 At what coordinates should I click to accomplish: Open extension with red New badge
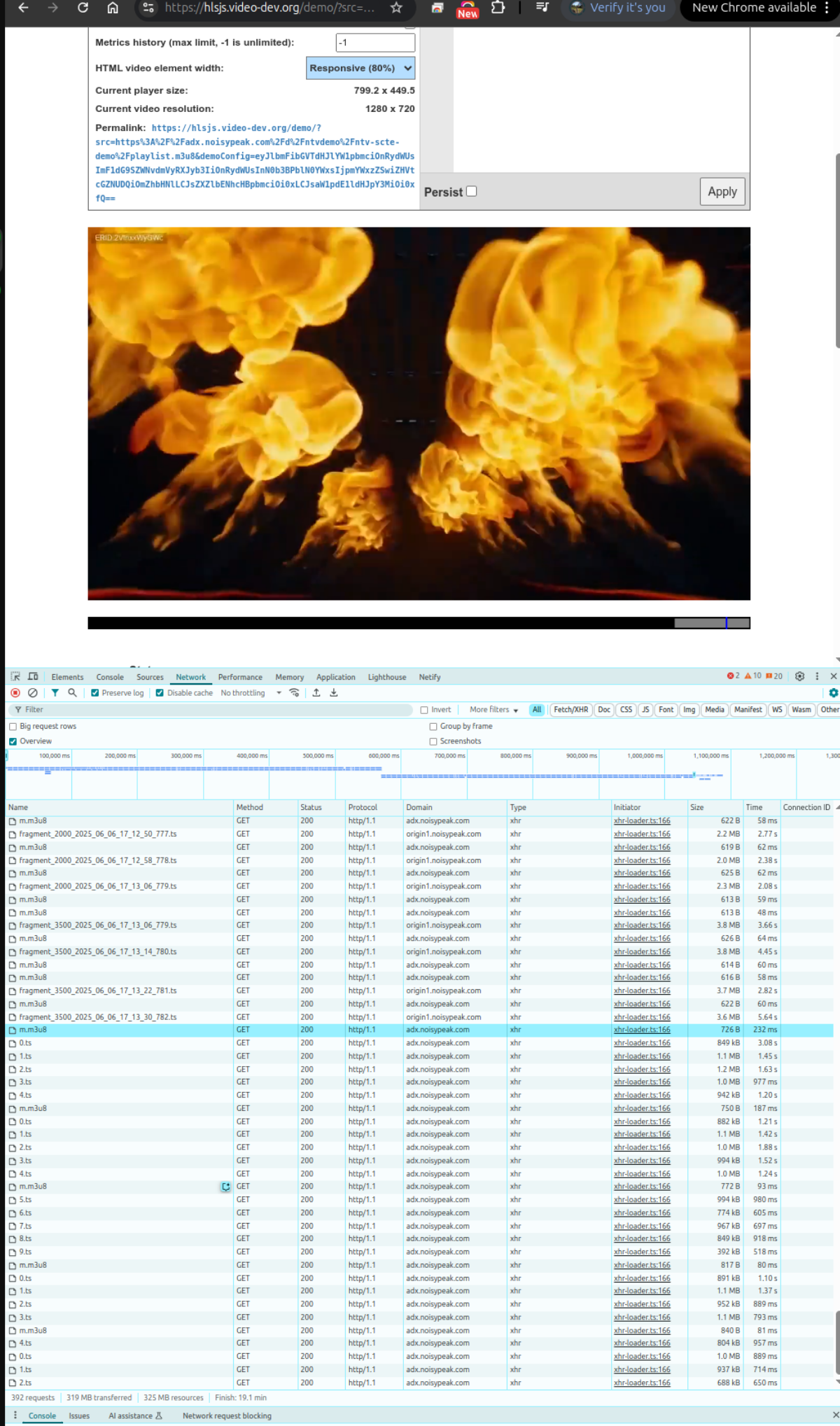click(467, 9)
